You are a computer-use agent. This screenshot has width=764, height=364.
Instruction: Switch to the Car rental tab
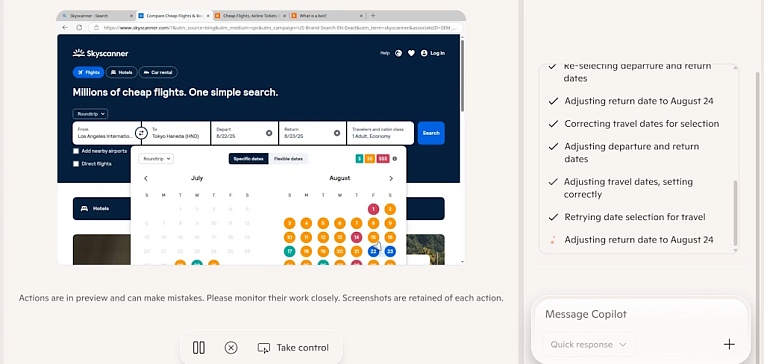(158, 73)
